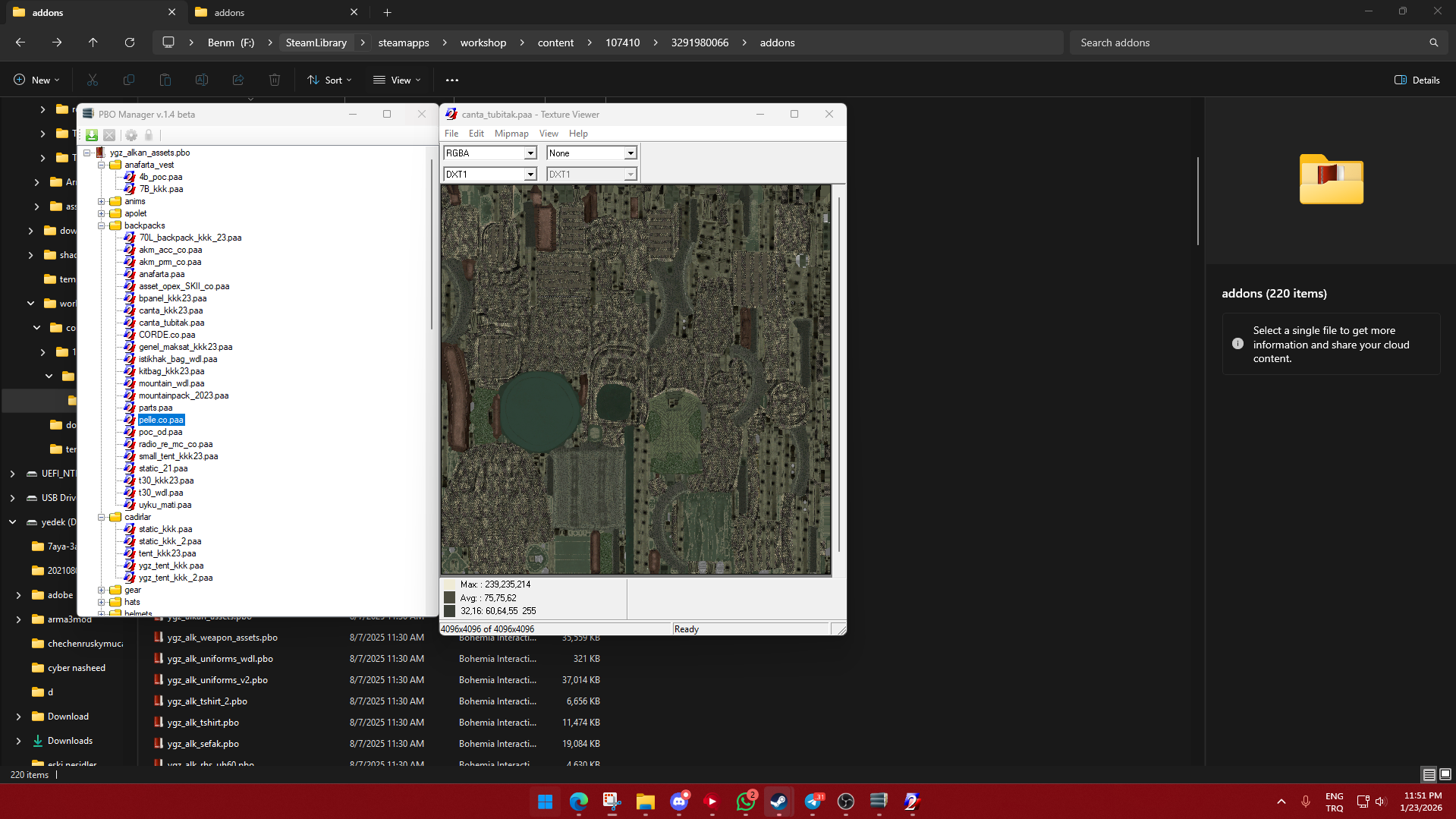The width and height of the screenshot is (1456, 819).
Task: Click the pixel color swatch beside 32,16
Action: pyautogui.click(x=450, y=611)
